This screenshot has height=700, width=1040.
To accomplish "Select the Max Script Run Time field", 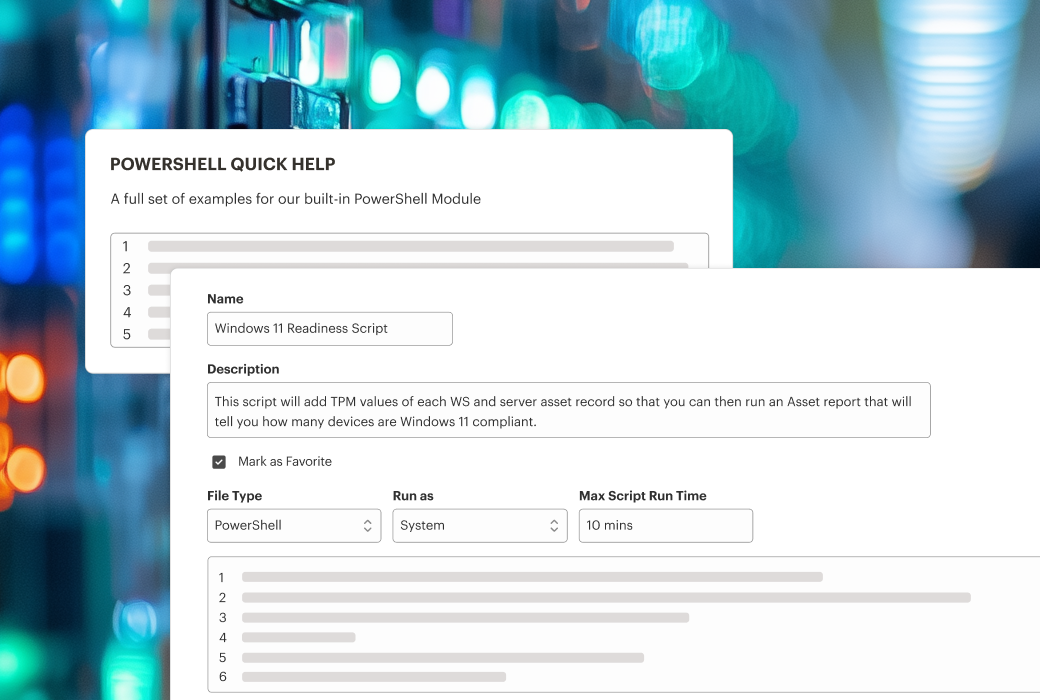I will (665, 526).
